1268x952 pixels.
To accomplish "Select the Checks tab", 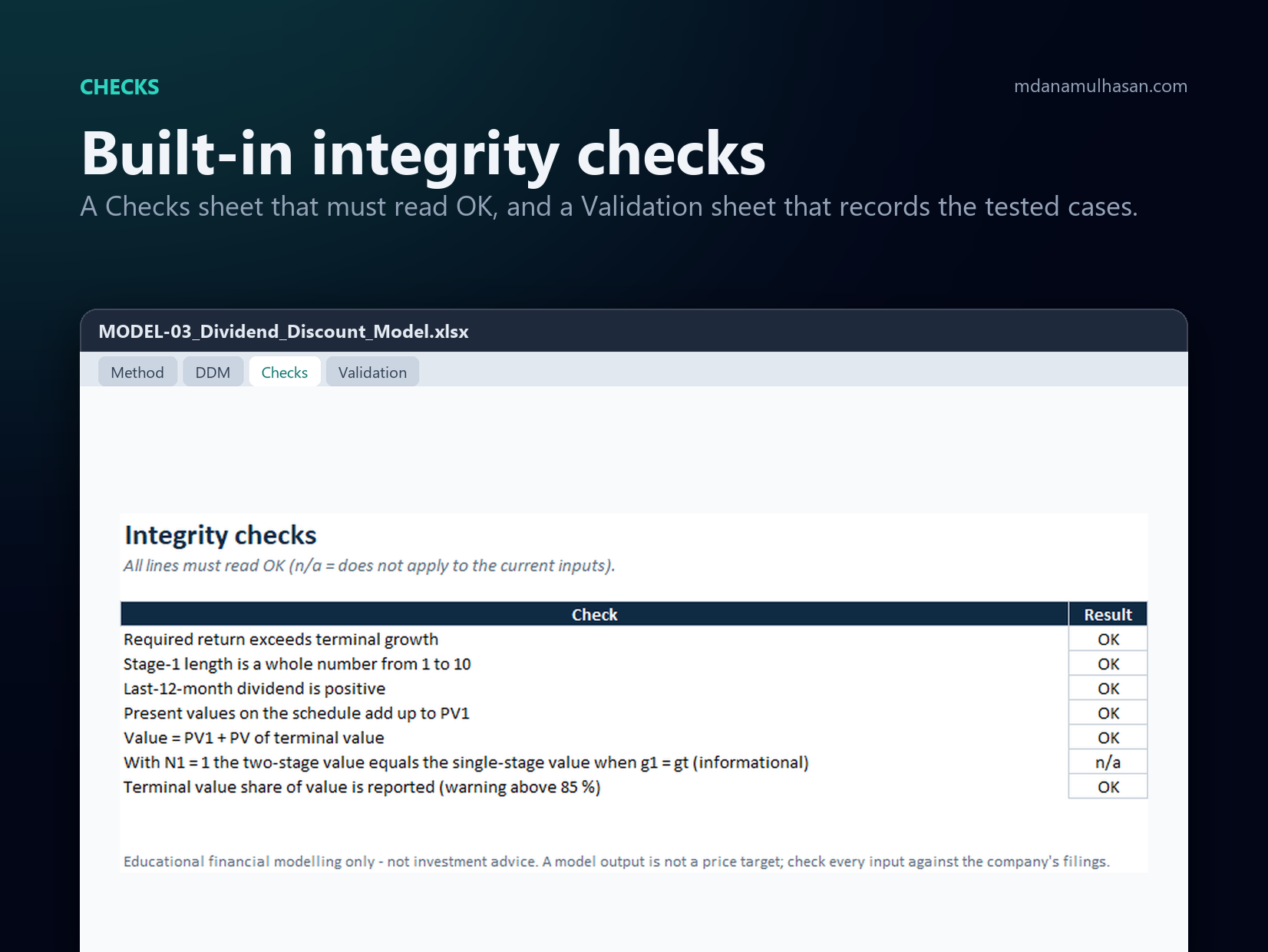I will click(x=285, y=372).
